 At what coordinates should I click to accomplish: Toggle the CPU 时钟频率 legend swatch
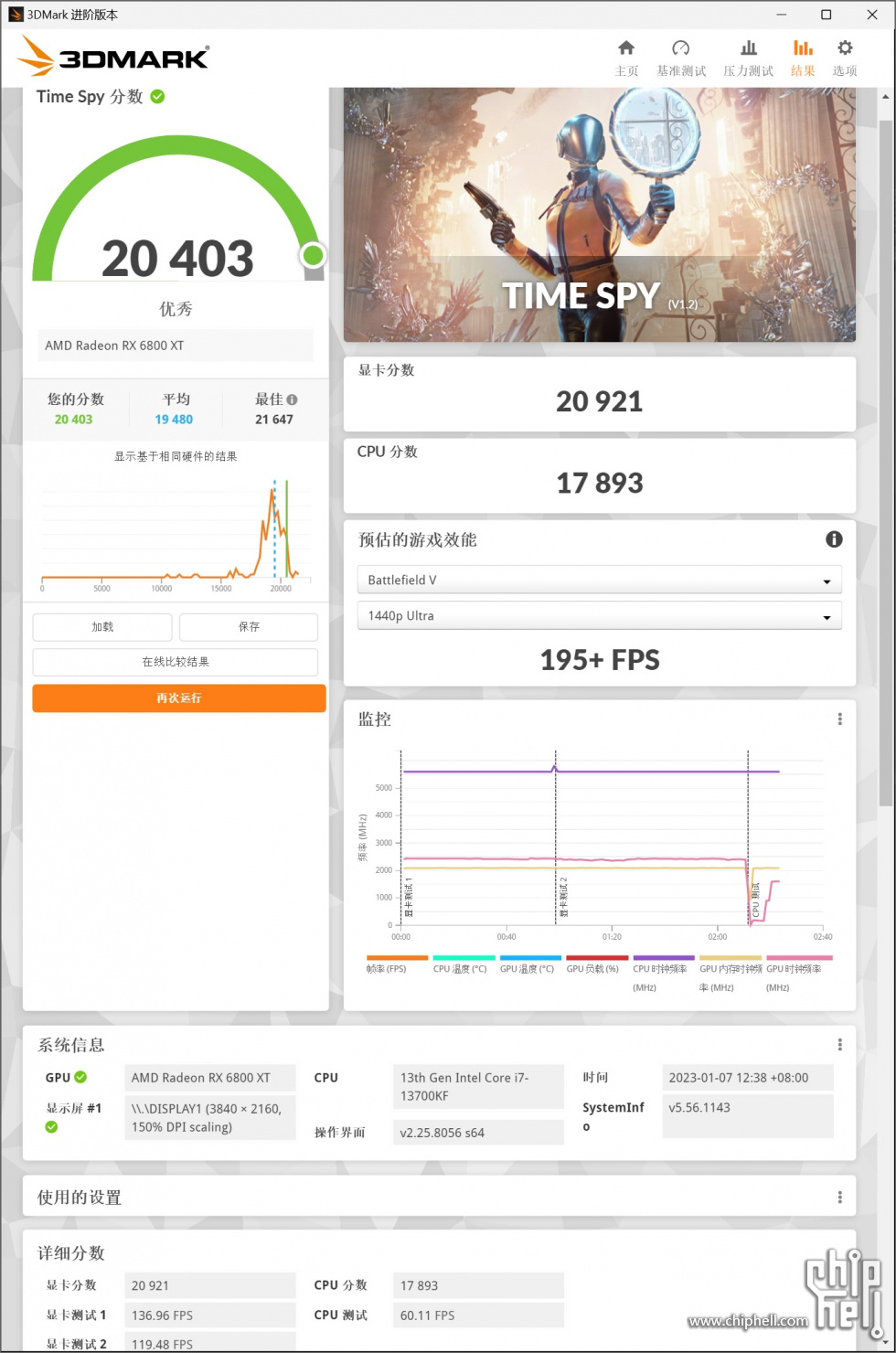coord(664,958)
